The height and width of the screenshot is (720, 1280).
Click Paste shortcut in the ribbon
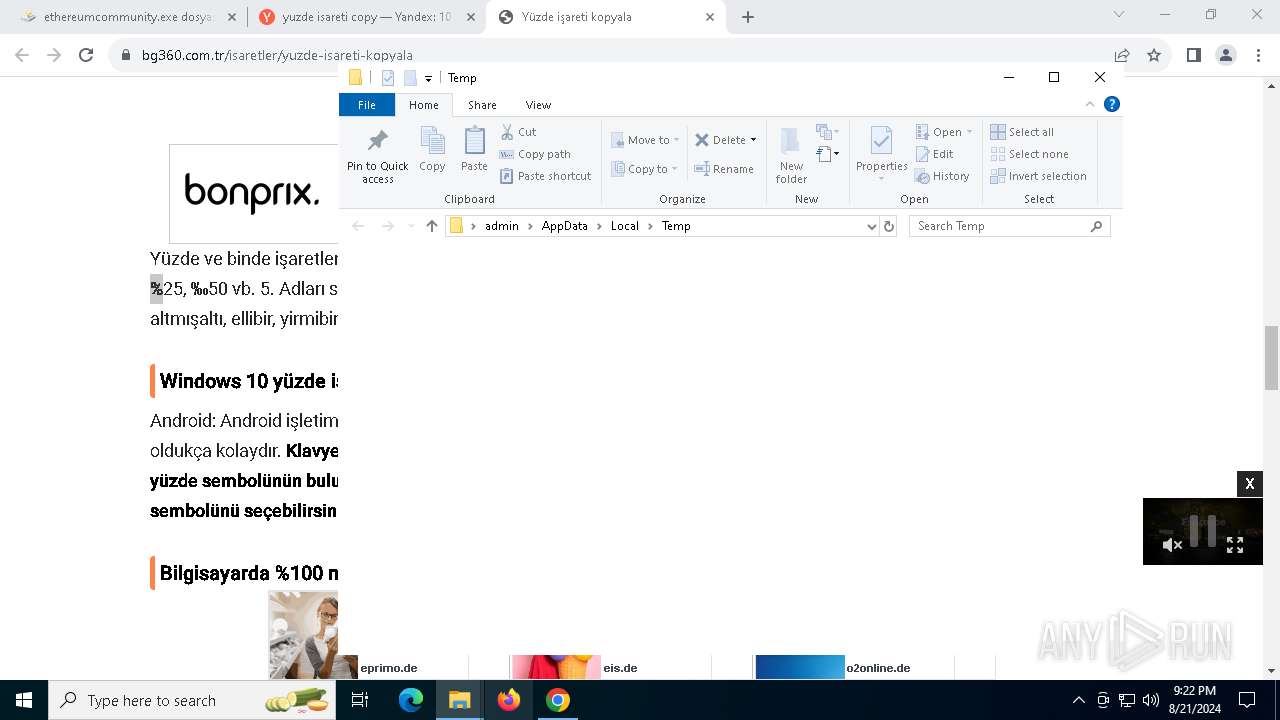[545, 176]
